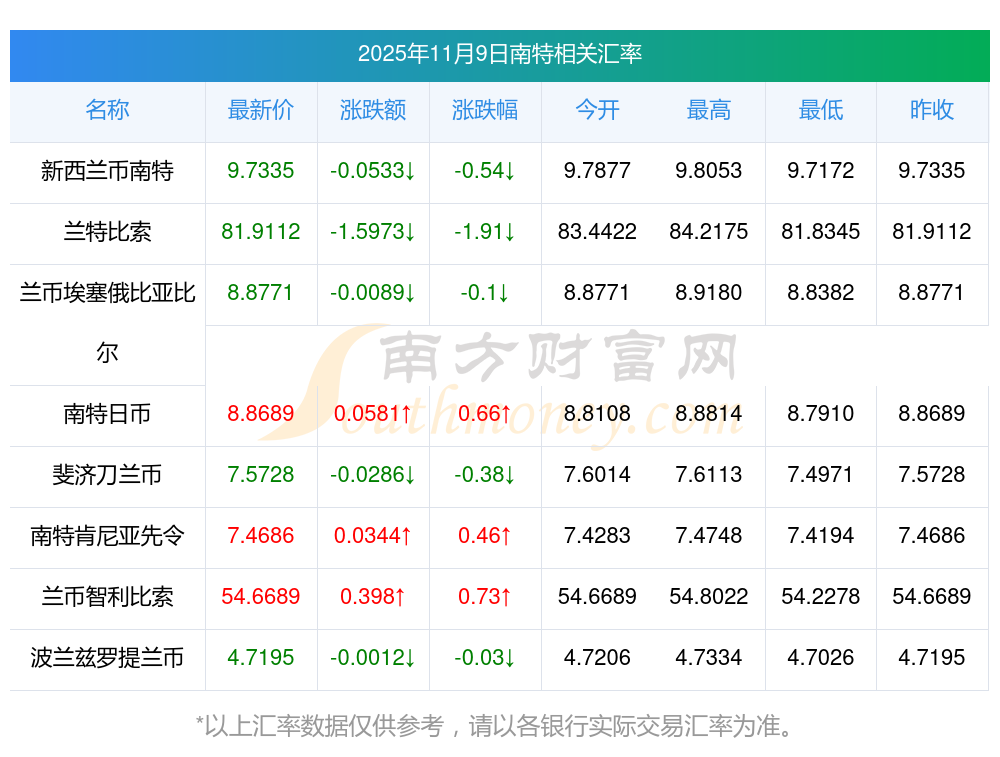Select the 南特日币 currency name
Image resolution: width=1000 pixels, height=757 pixels.
coord(107,414)
